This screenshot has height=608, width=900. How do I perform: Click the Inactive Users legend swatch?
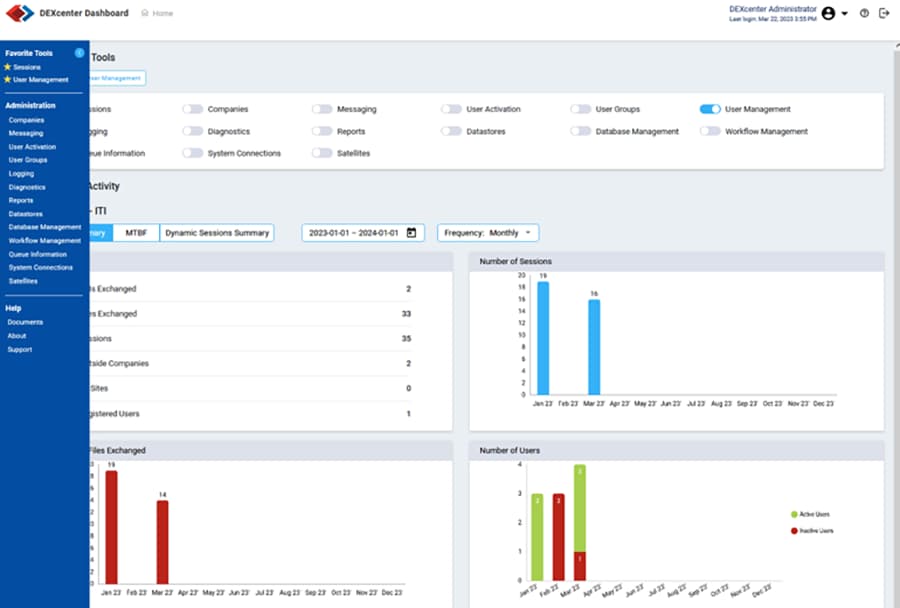point(794,531)
